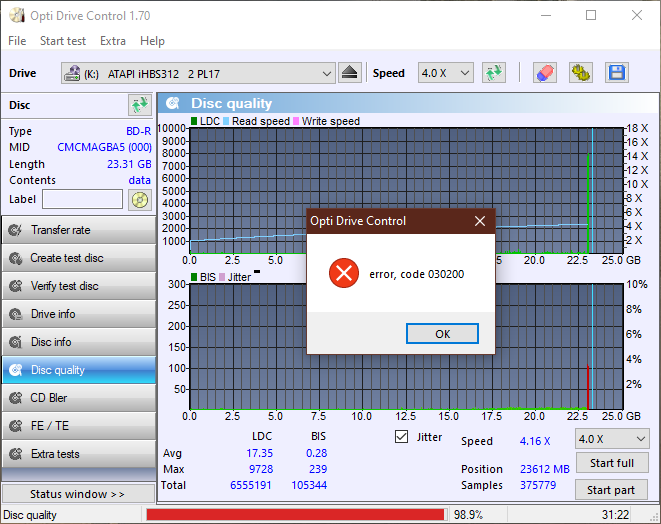Click the Samples value 375779
This screenshot has height=524, width=661.
click(538, 485)
